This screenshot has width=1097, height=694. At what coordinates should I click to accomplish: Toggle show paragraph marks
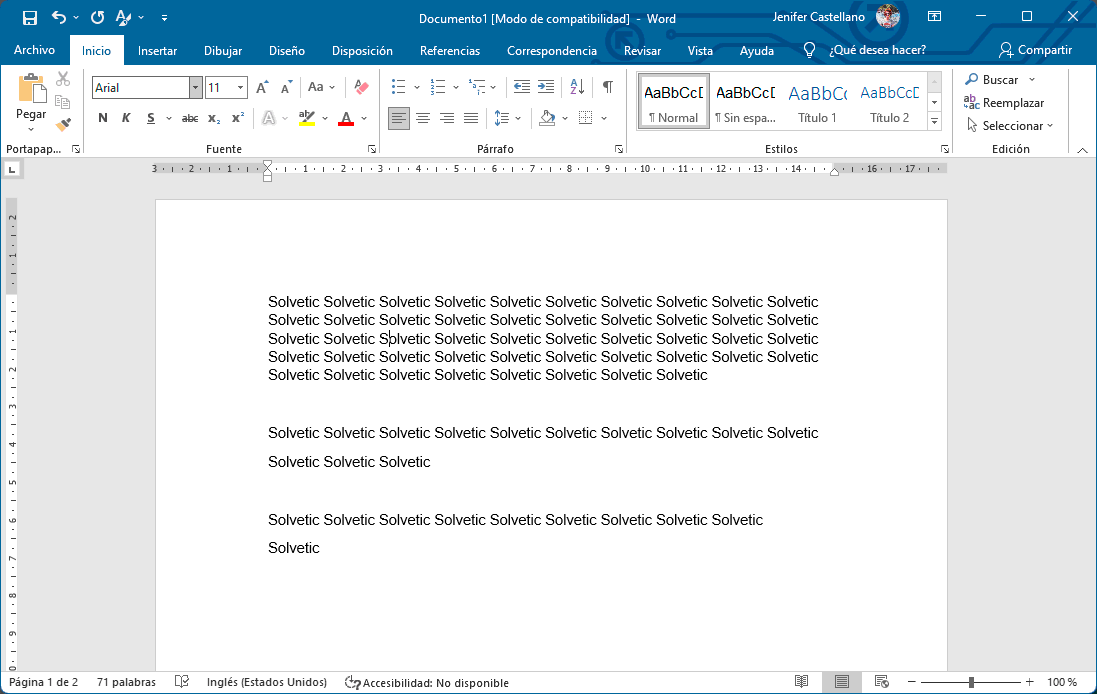pyautogui.click(x=608, y=87)
